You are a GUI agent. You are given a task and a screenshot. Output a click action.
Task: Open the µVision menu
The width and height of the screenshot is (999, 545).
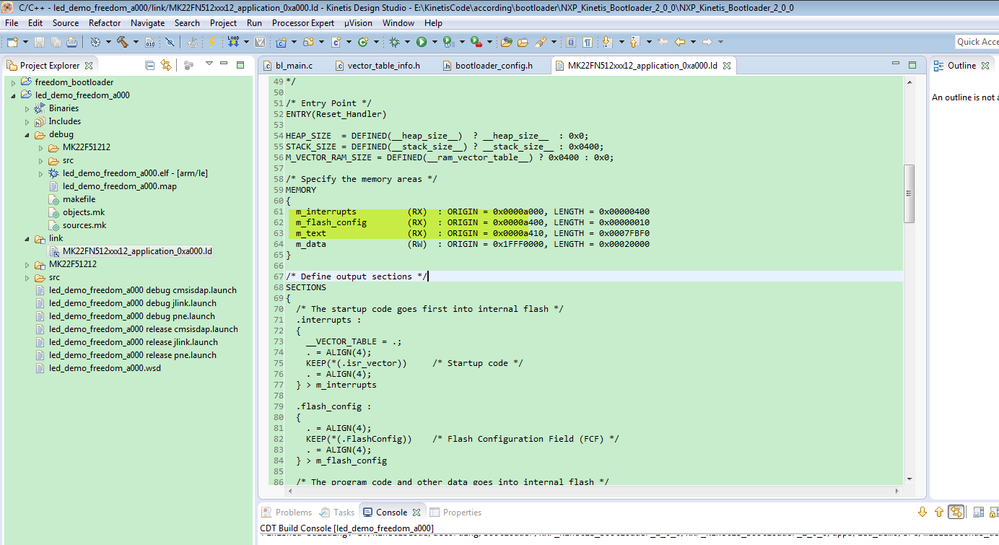tap(358, 23)
